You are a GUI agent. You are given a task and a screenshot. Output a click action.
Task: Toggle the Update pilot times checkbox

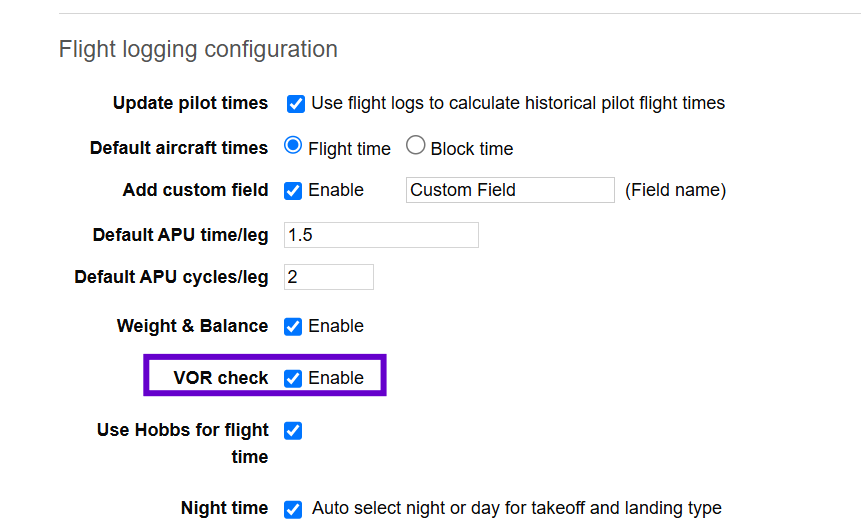point(295,103)
